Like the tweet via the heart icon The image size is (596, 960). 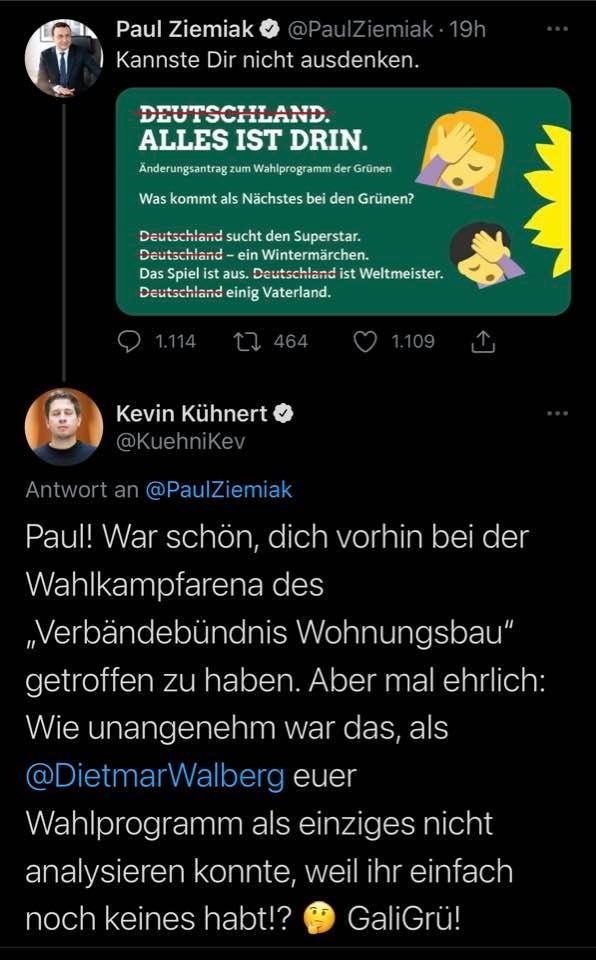366,342
